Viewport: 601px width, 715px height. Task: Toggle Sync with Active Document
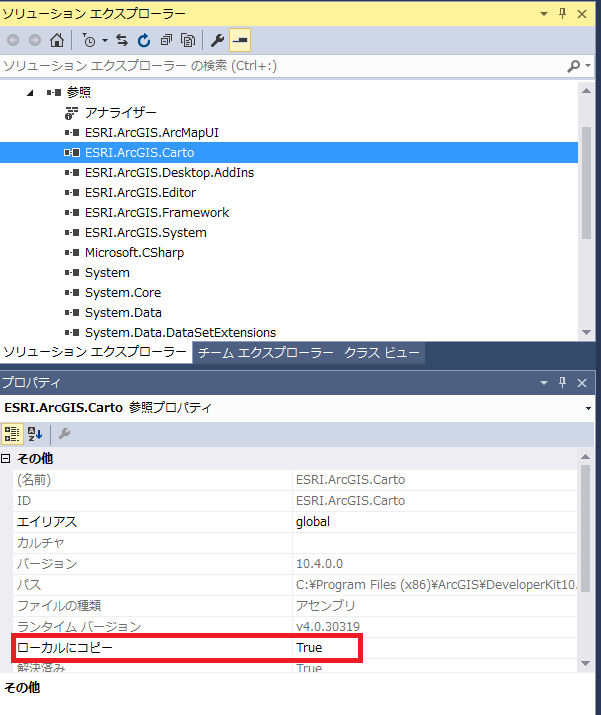tap(122, 41)
